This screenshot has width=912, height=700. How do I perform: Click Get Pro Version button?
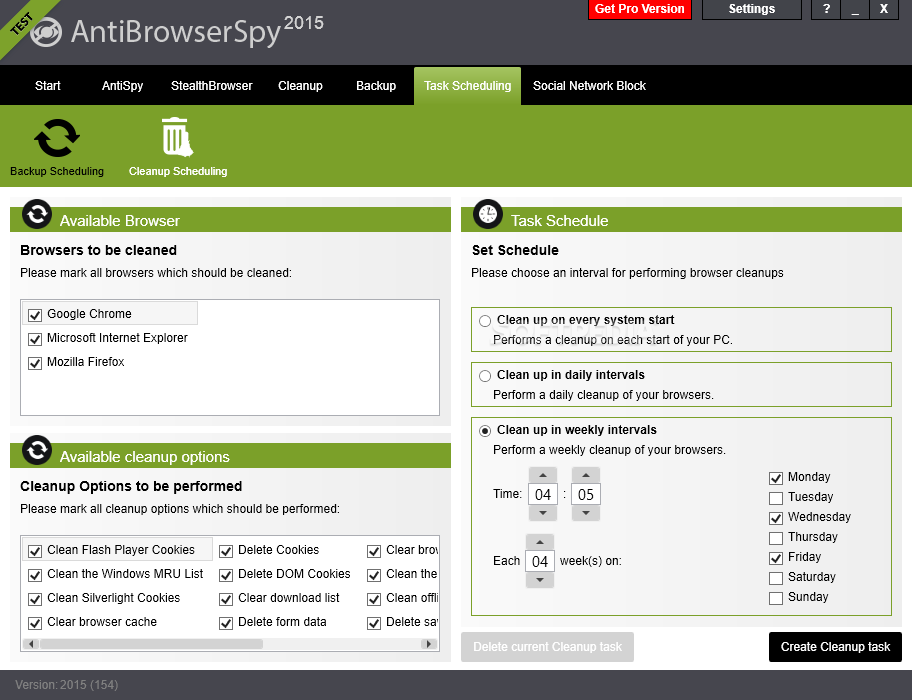pyautogui.click(x=640, y=9)
